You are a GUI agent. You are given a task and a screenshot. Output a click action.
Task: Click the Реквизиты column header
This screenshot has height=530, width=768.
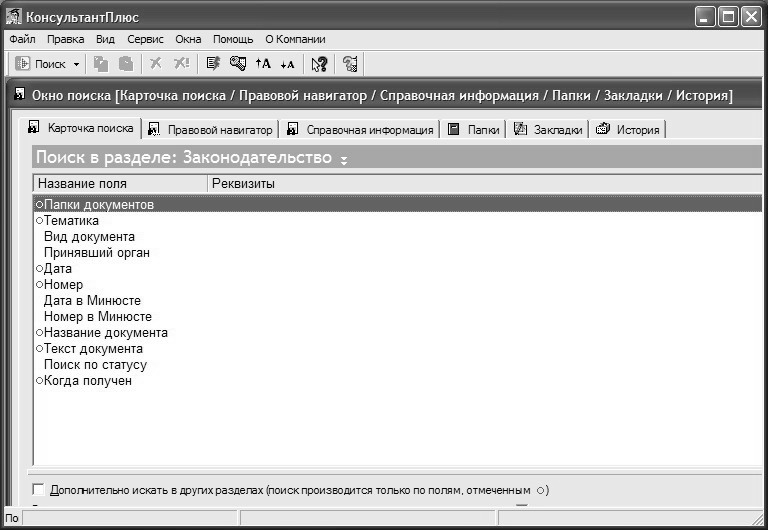point(485,184)
